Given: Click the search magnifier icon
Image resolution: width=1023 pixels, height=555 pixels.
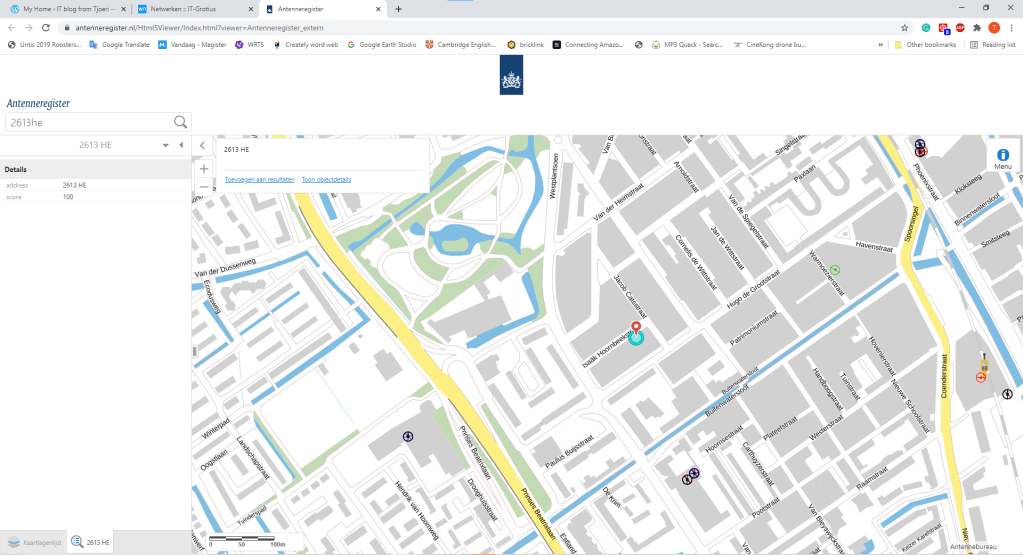Looking at the screenshot, I should tap(181, 122).
